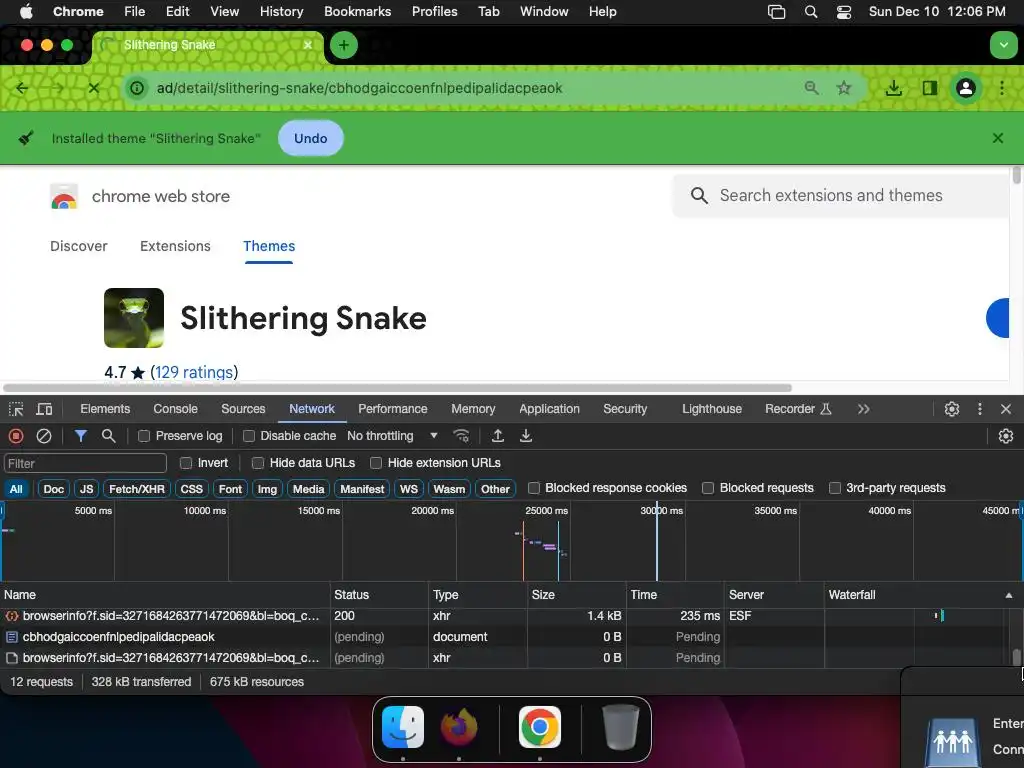Image resolution: width=1024 pixels, height=768 pixels.
Task: Open Network panel settings gear
Action: click(1006, 436)
